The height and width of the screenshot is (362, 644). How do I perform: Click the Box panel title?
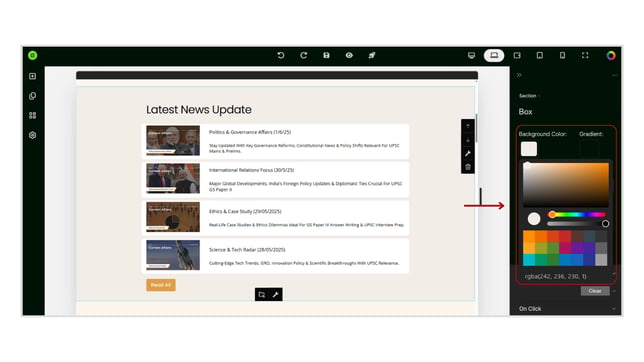pyautogui.click(x=525, y=112)
